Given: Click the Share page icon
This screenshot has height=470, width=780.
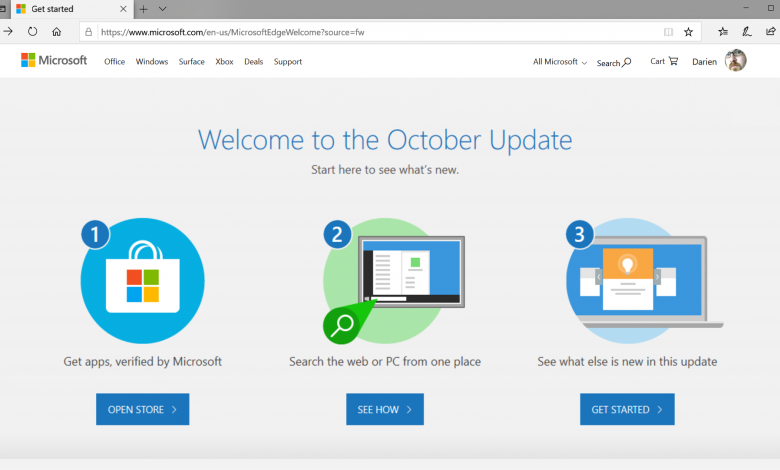Looking at the screenshot, I should tap(771, 32).
